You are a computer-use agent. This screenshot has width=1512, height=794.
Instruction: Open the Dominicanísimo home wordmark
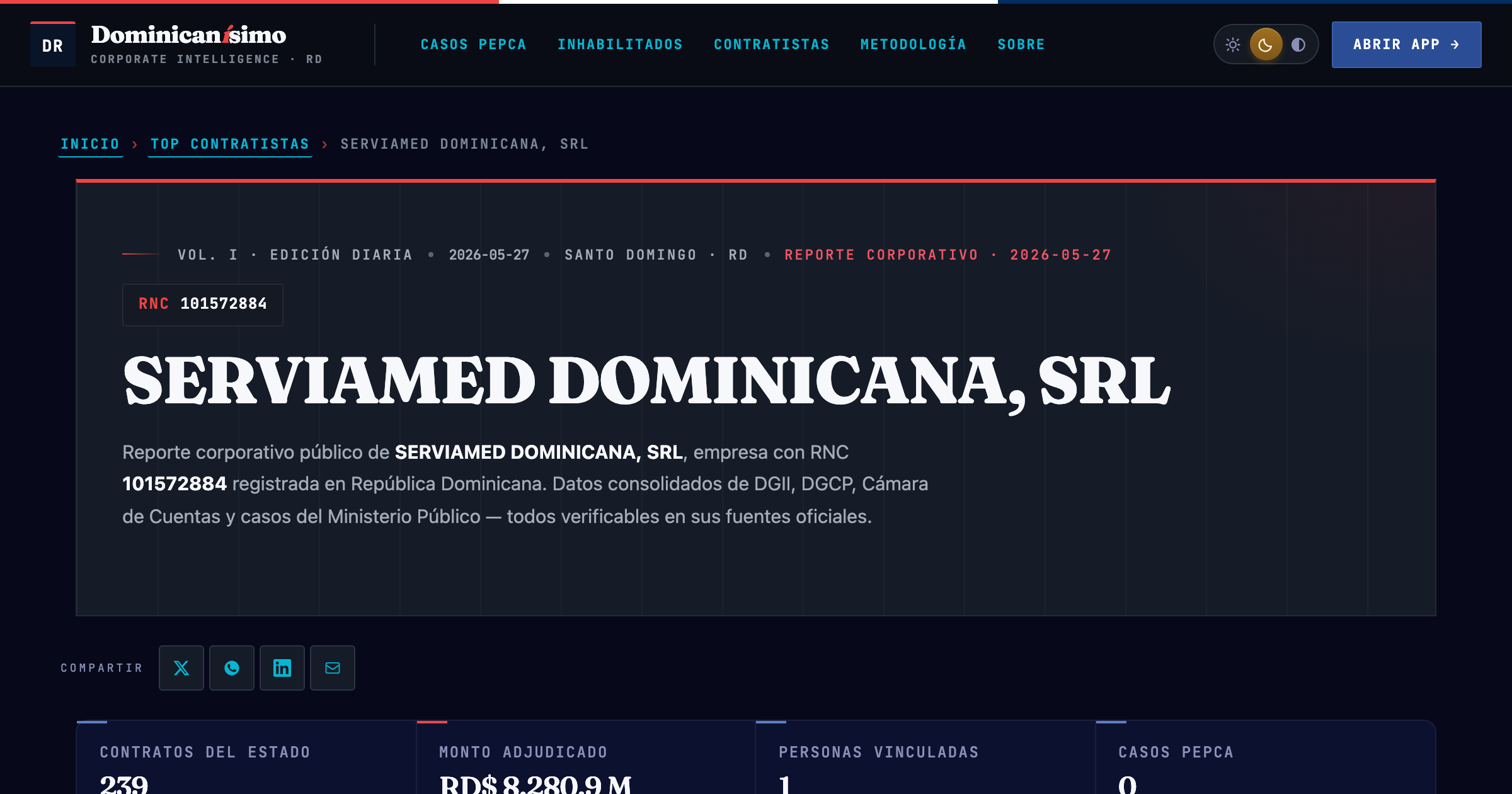(188, 35)
